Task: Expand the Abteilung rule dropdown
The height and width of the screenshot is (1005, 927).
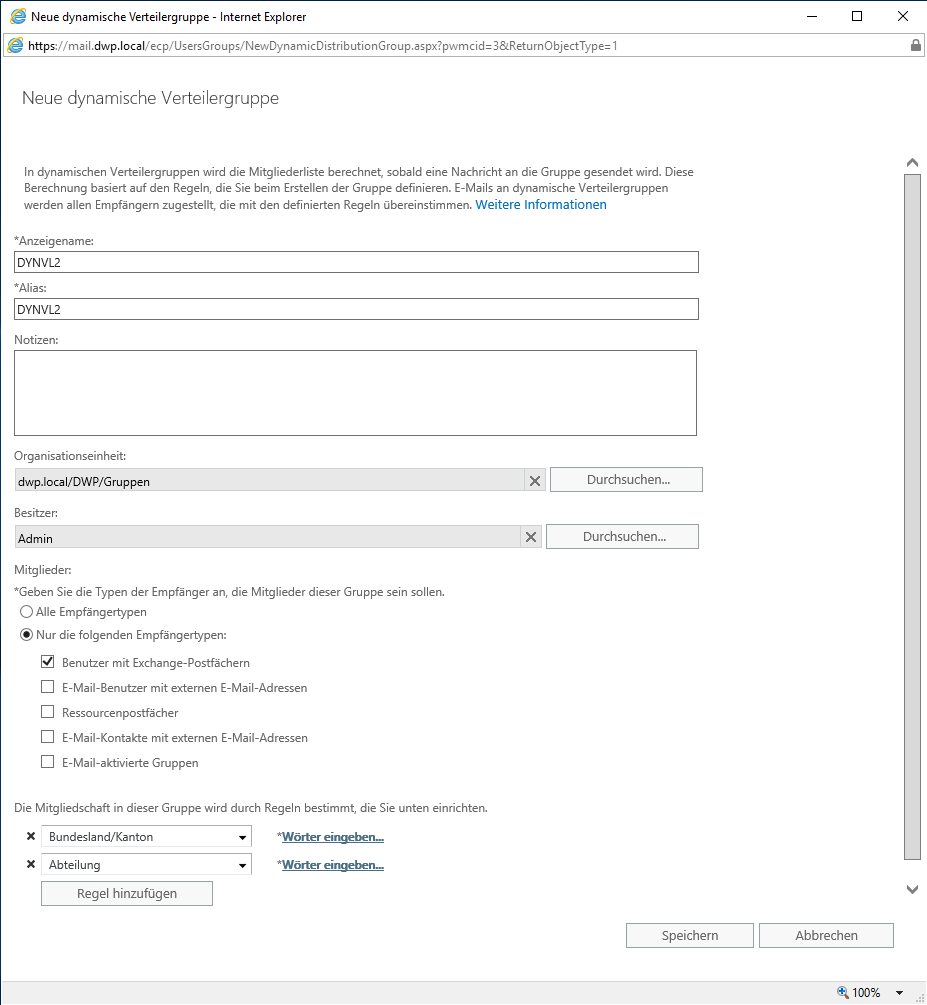Action: click(x=242, y=865)
